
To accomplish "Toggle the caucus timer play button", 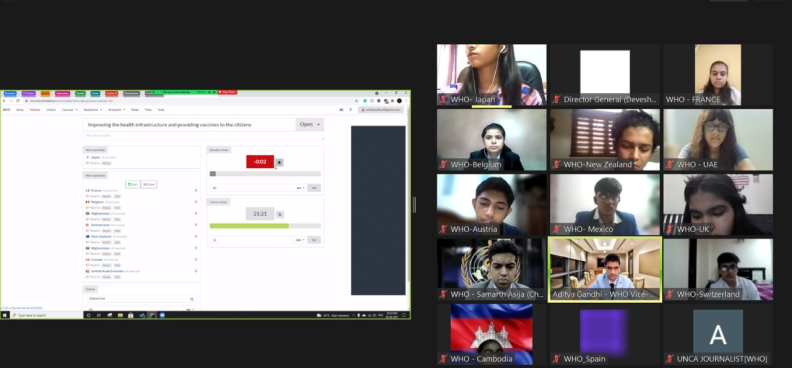I will tap(280, 214).
